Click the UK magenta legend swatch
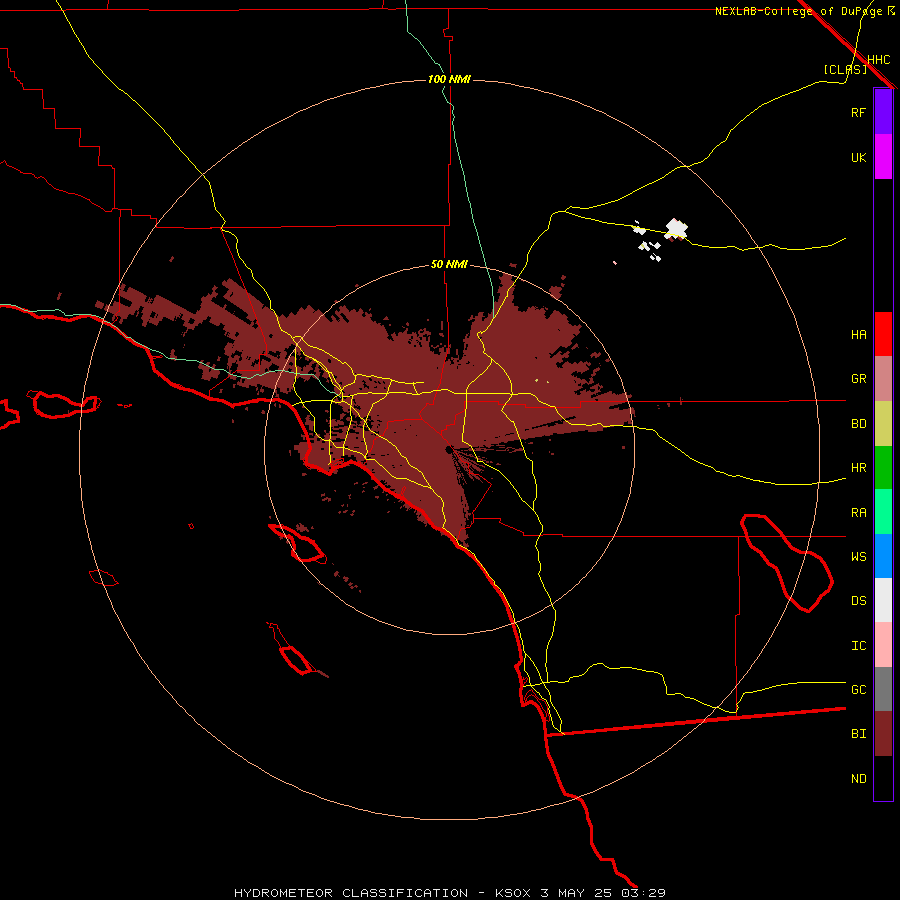 point(883,157)
